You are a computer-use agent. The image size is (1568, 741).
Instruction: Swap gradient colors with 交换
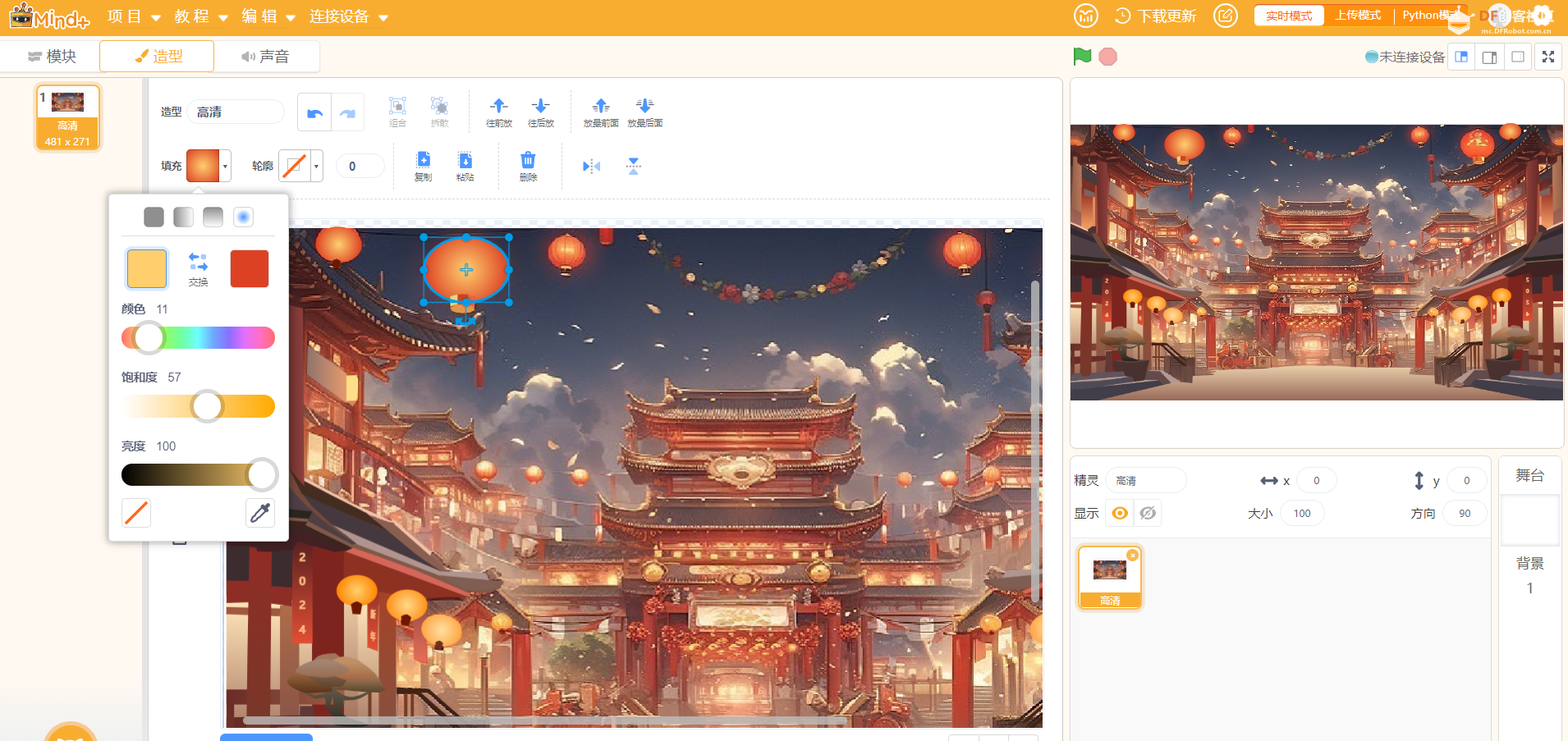pos(199,269)
